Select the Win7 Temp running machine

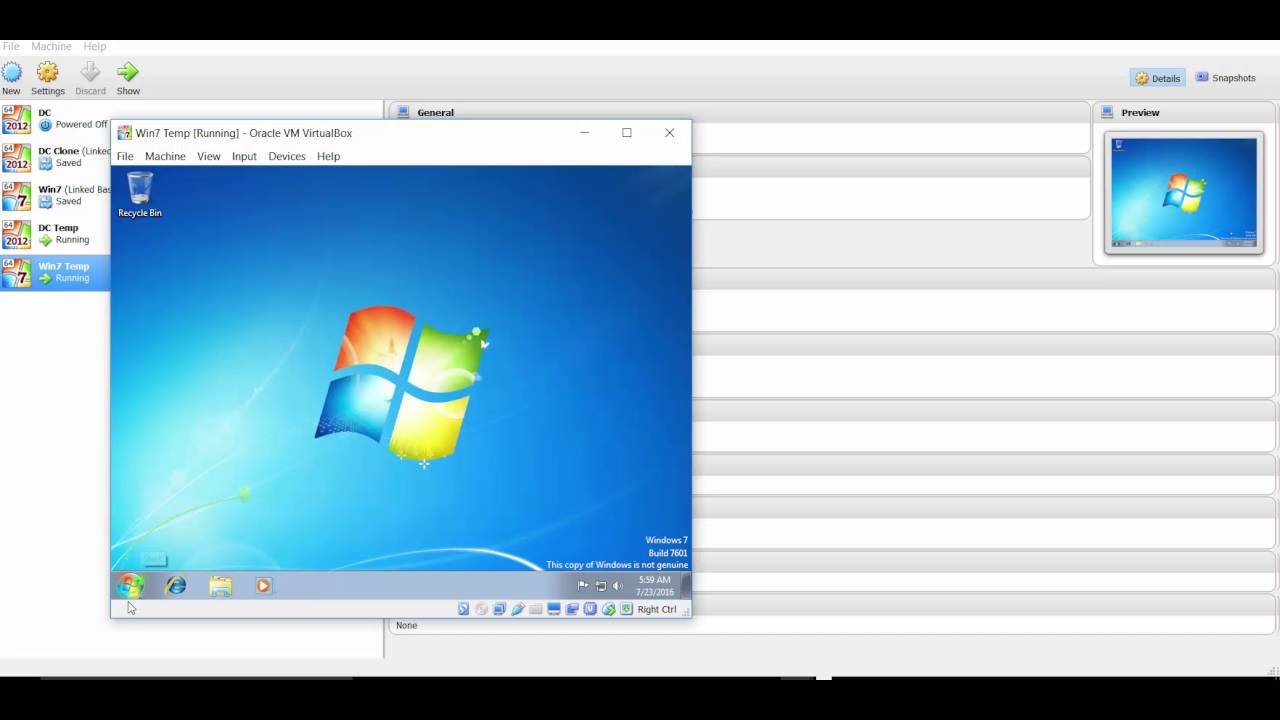pyautogui.click(x=55, y=272)
